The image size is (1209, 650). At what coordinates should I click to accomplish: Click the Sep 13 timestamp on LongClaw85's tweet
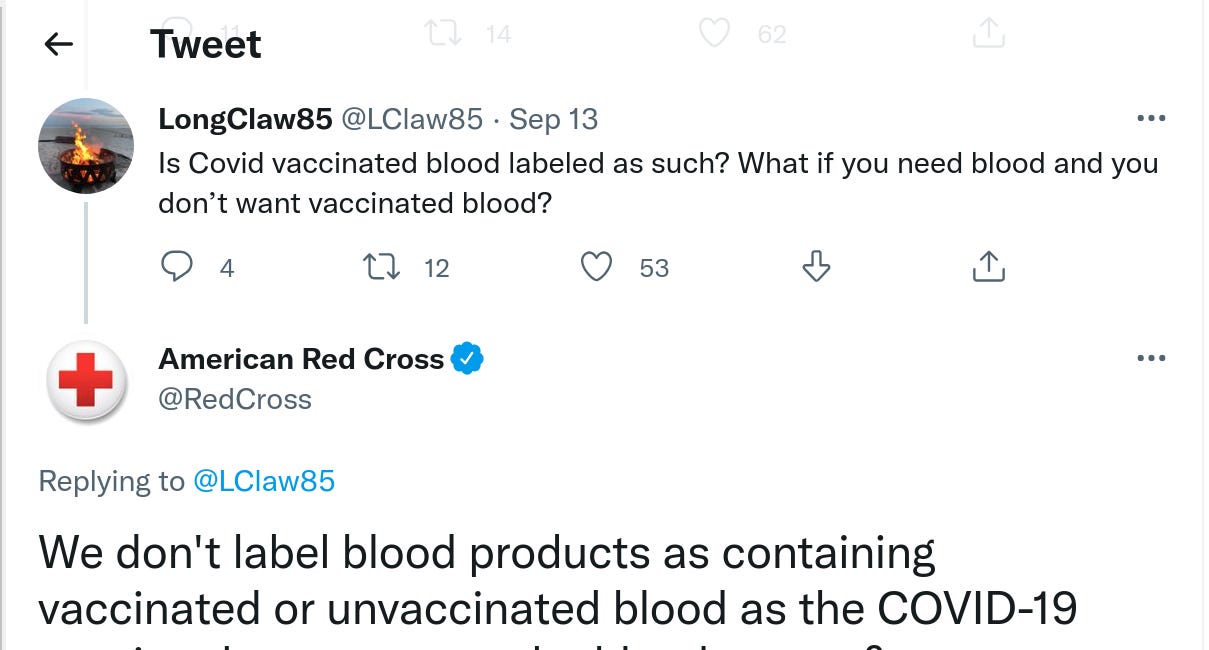pyautogui.click(x=553, y=118)
